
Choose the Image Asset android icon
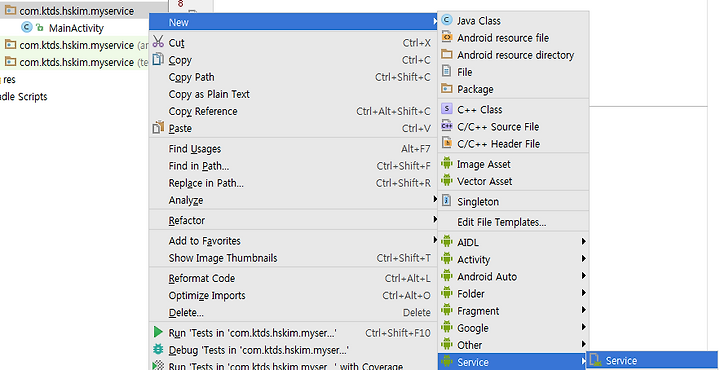click(x=446, y=163)
